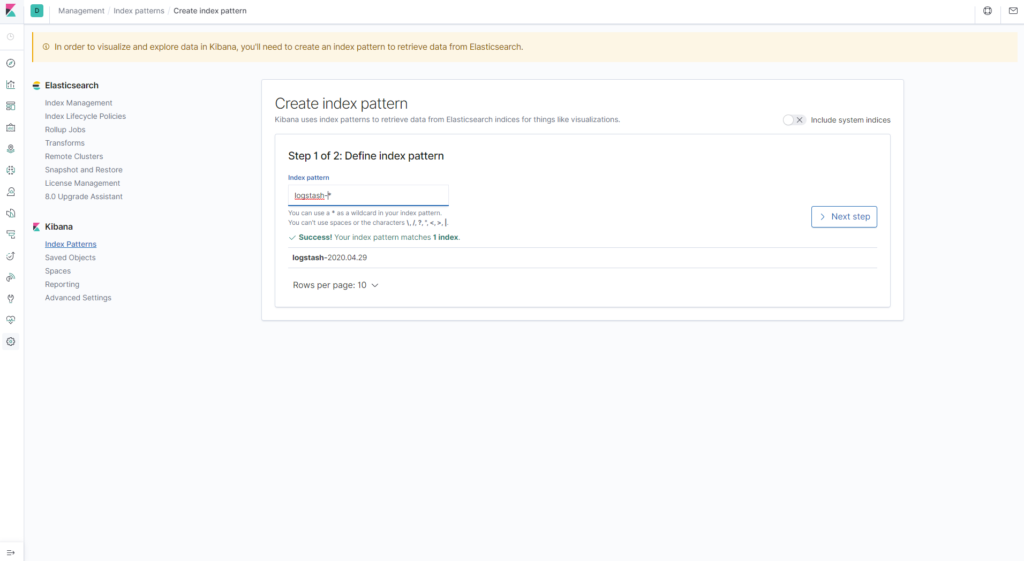
Task: Open Visualize chart icon in sidebar
Action: [x=10, y=85]
